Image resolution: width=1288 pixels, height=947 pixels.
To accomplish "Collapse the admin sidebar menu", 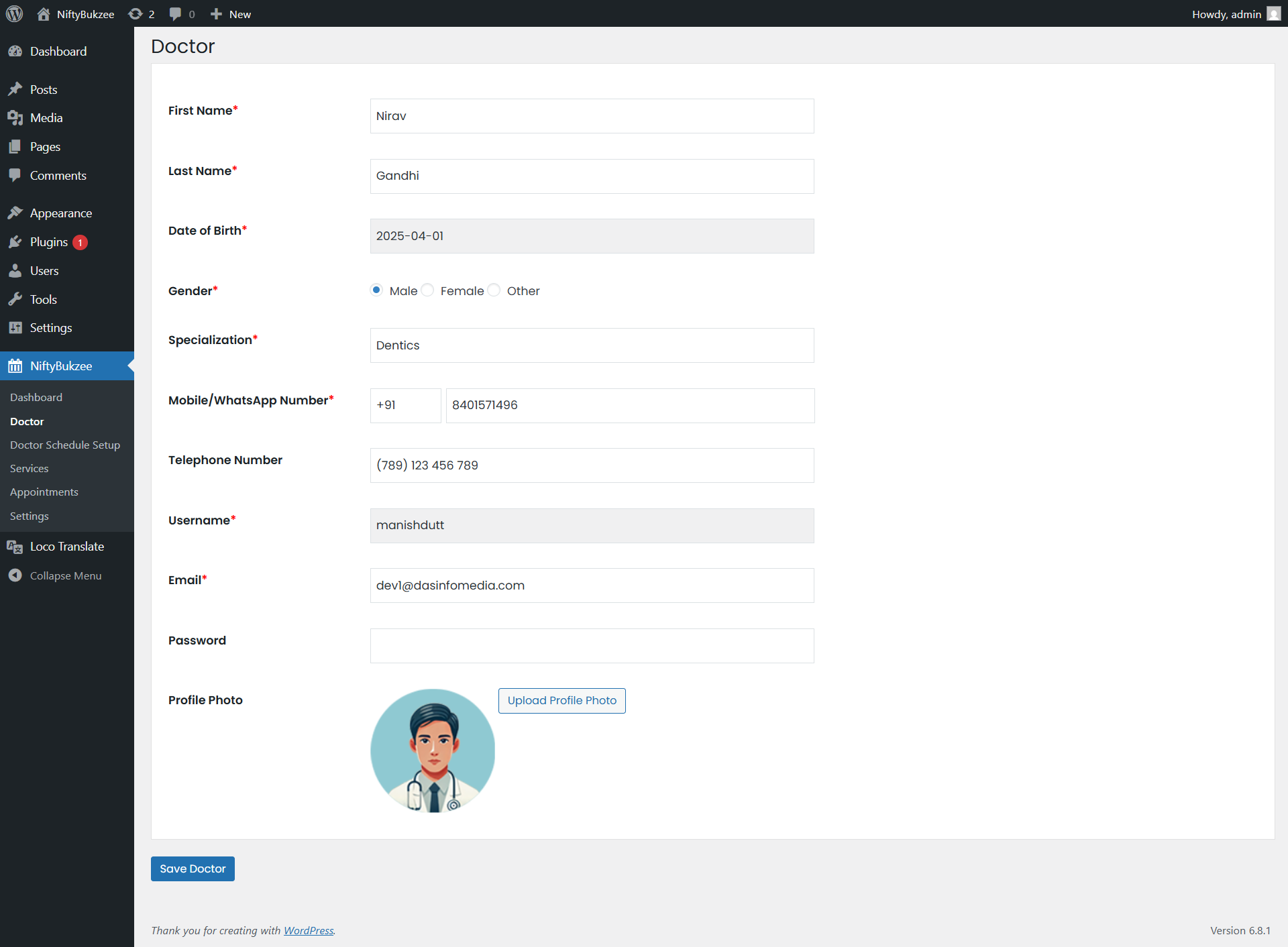I will pyautogui.click(x=65, y=575).
